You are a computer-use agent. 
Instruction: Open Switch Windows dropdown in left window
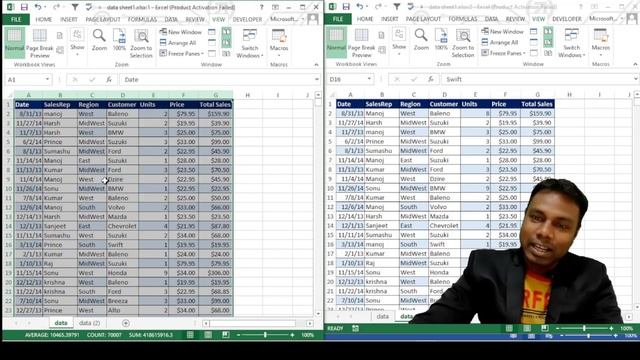[x=250, y=44]
